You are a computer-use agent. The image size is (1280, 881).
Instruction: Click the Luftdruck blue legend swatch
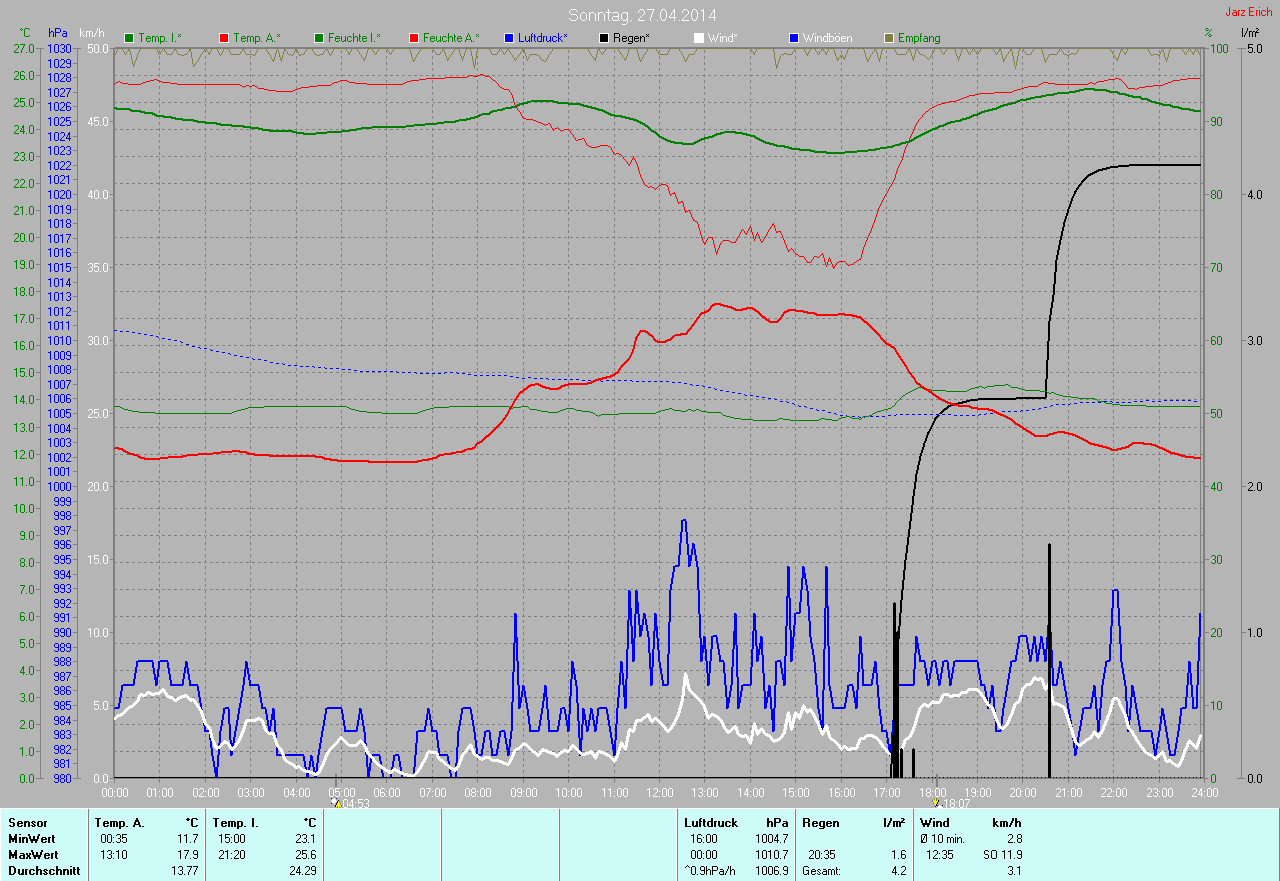click(x=509, y=38)
